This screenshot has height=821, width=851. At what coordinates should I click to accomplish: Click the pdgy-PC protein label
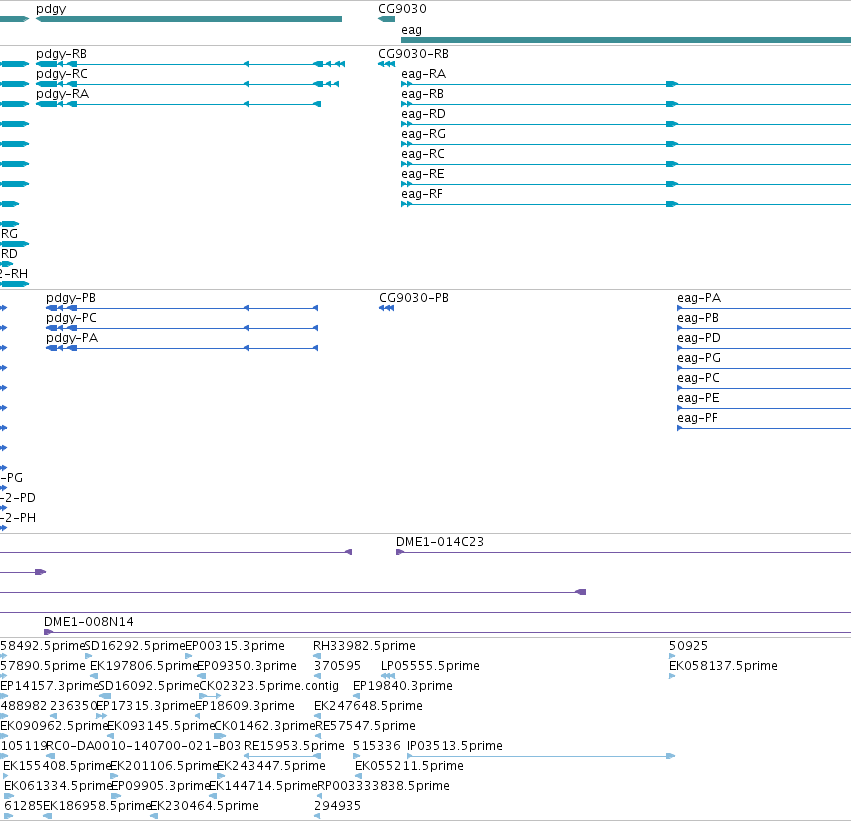pos(71,318)
